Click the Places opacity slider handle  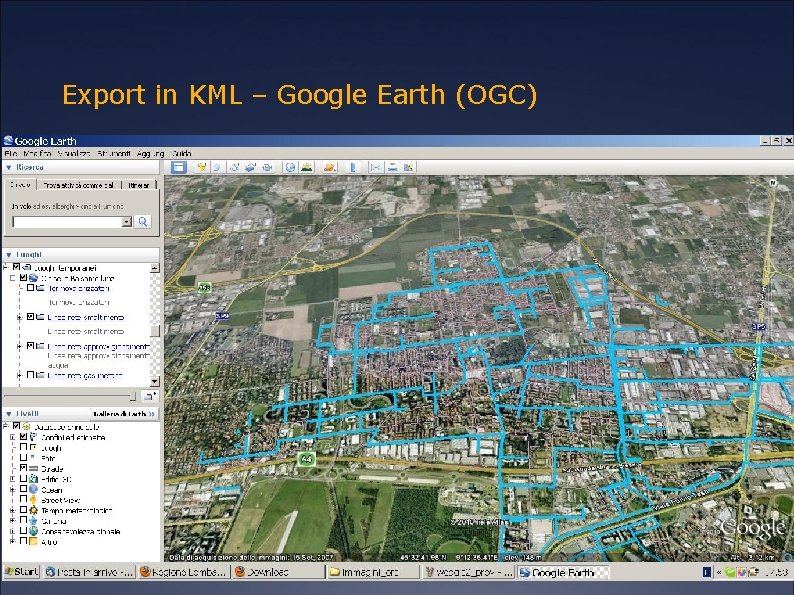tap(133, 396)
